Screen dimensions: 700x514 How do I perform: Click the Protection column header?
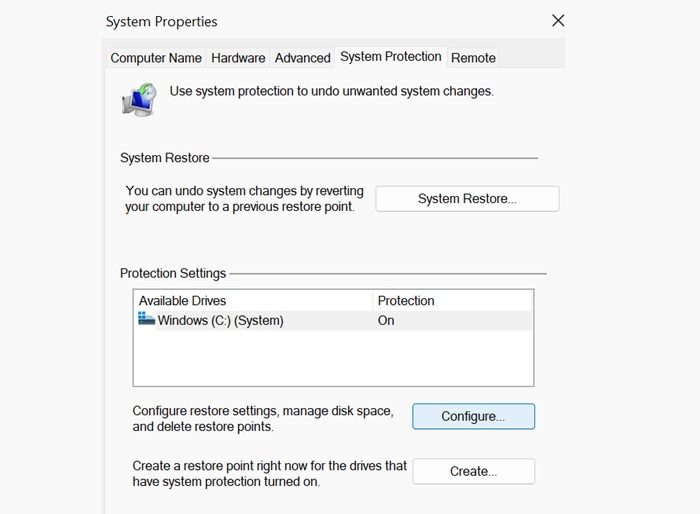[405, 300]
